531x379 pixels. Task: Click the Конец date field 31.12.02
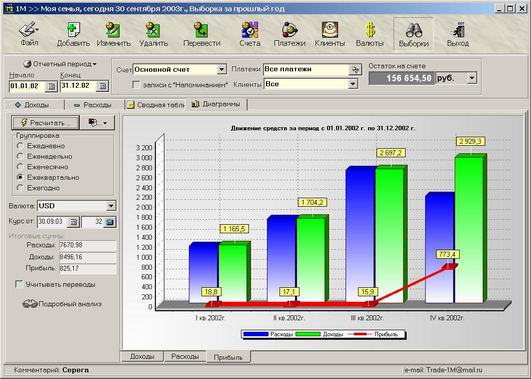79,86
